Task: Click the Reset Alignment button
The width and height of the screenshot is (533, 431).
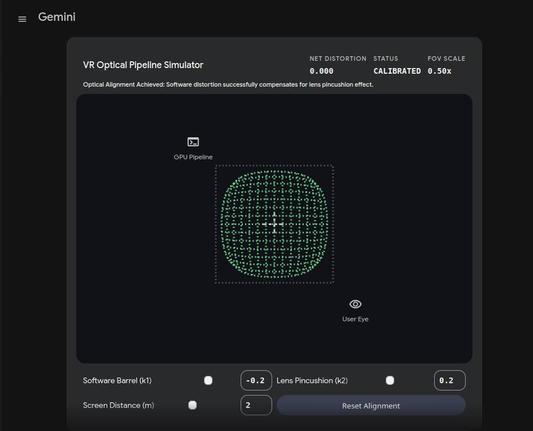Action: coord(371,406)
